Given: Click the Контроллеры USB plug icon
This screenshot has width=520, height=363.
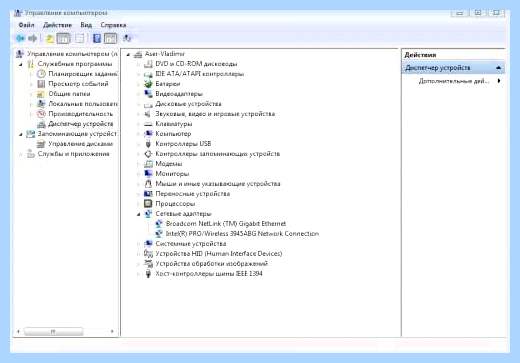Looking at the screenshot, I should (x=148, y=144).
